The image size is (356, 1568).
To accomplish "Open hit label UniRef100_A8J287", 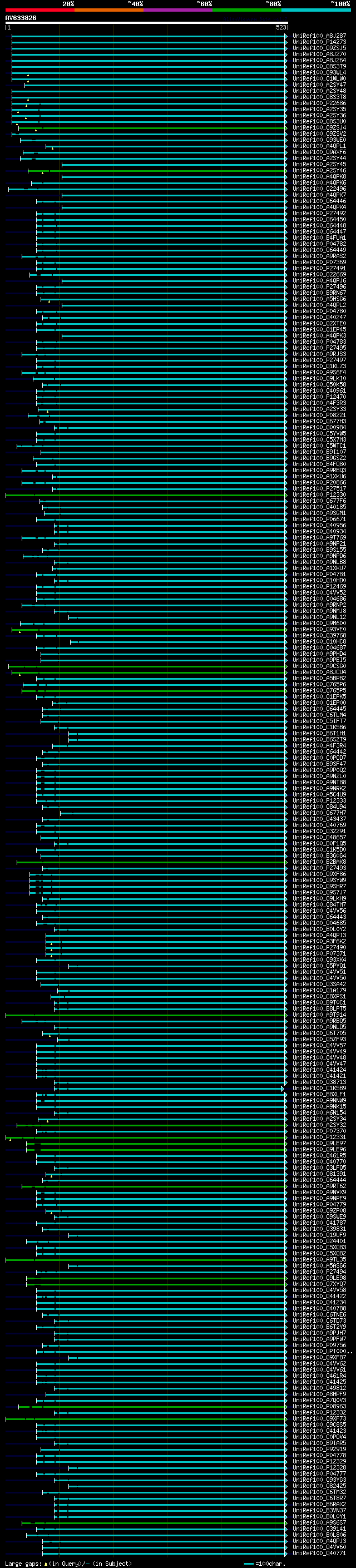I will pyautogui.click(x=319, y=36).
